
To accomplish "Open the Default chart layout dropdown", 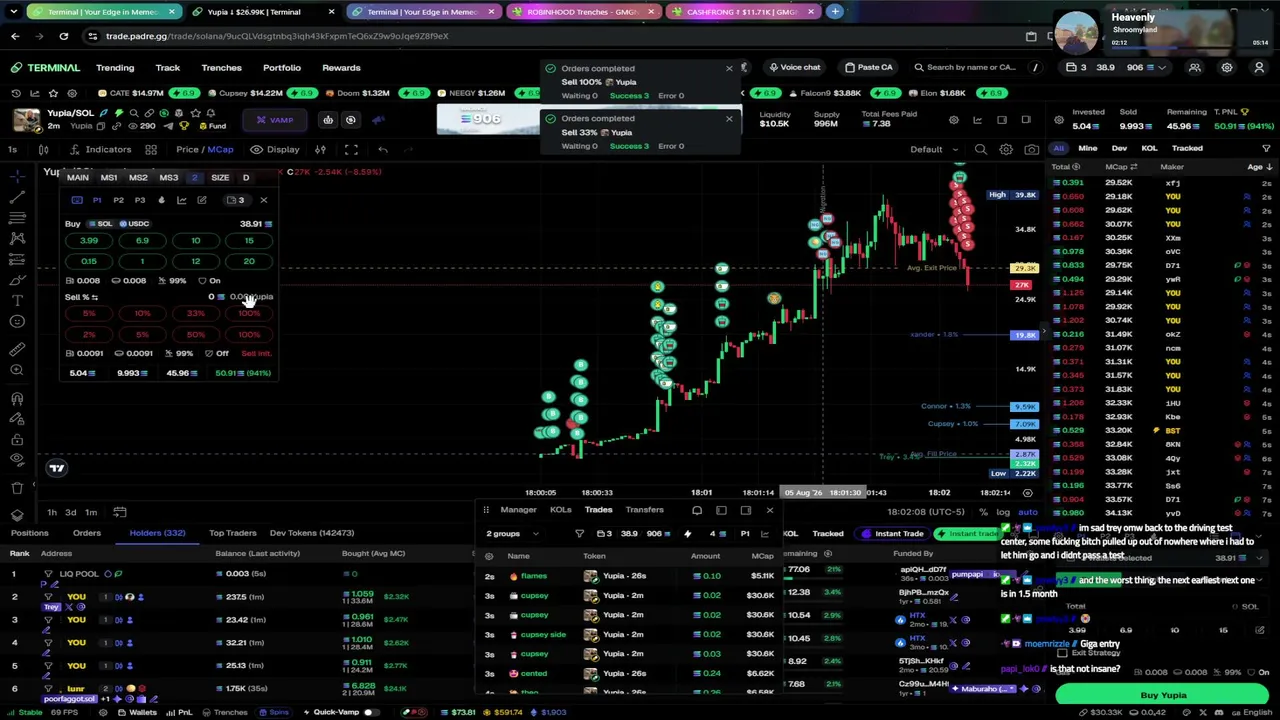I will click(x=932, y=150).
